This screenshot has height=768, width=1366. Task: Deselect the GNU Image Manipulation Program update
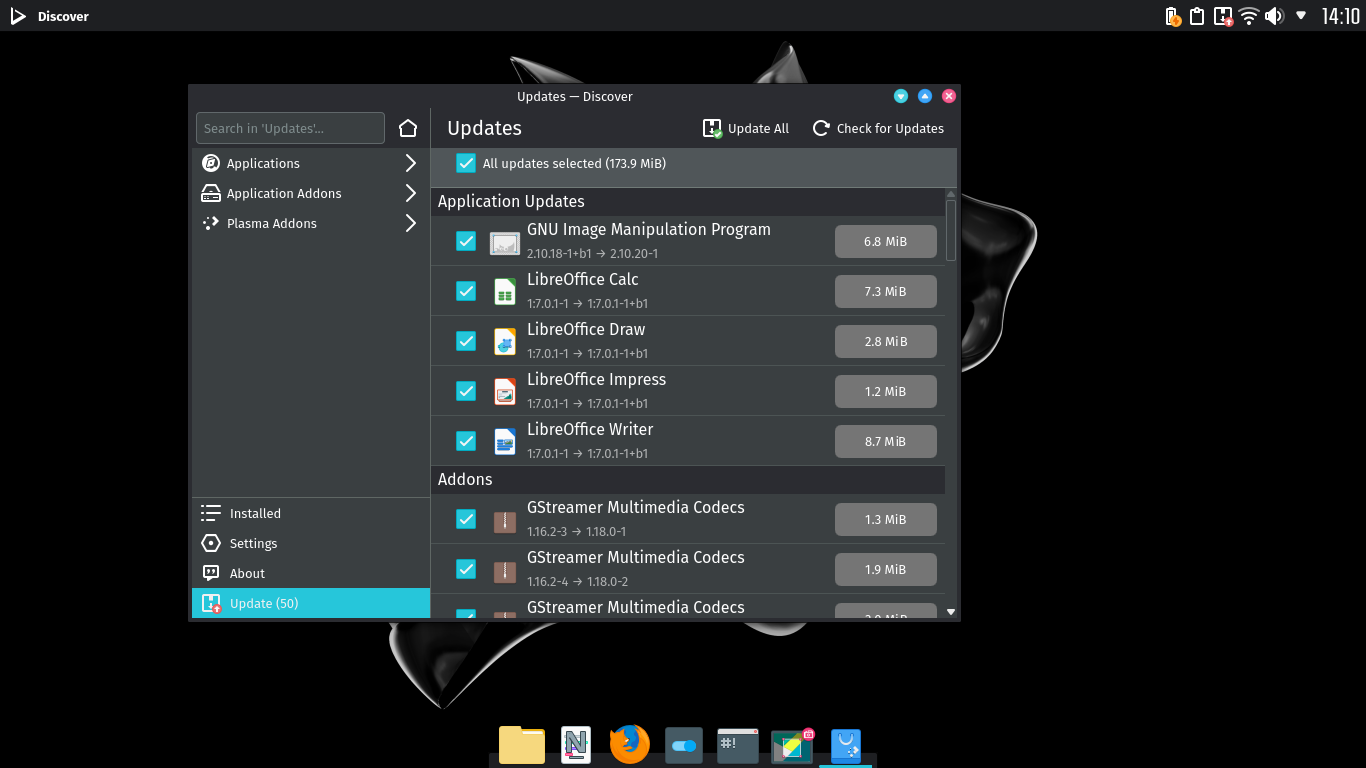(x=466, y=241)
